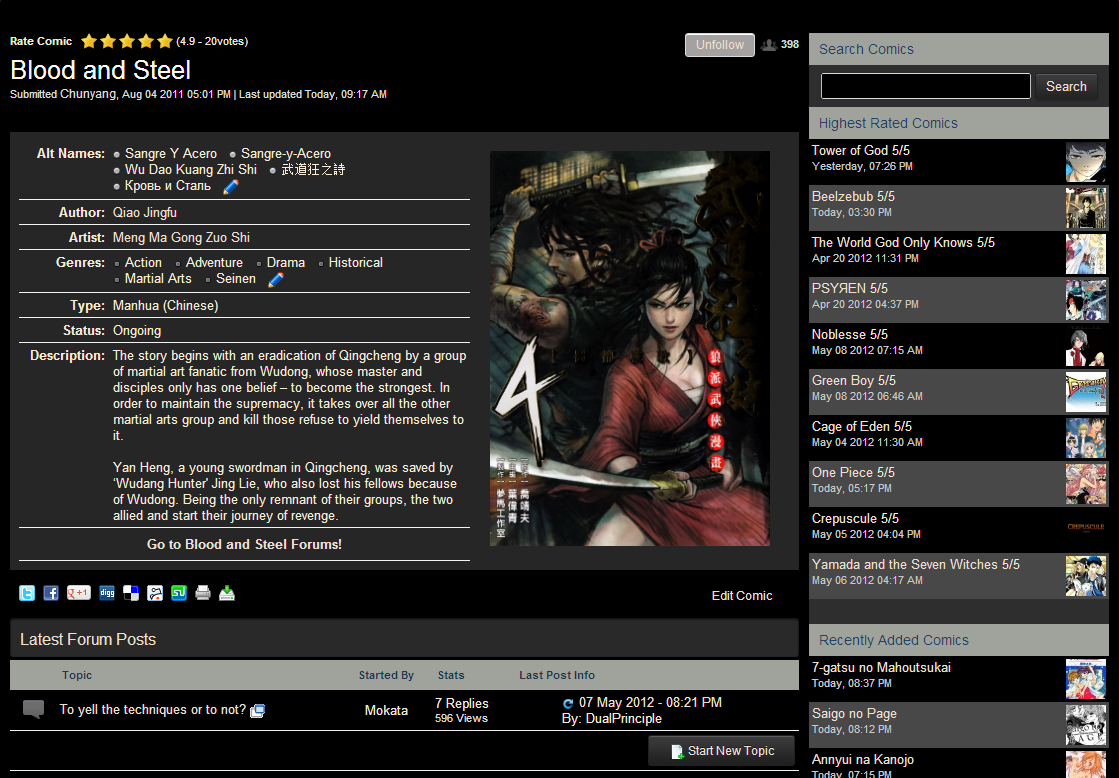Screen dimensions: 1119x778
Task: Click the Topic column header
Action: click(77, 675)
